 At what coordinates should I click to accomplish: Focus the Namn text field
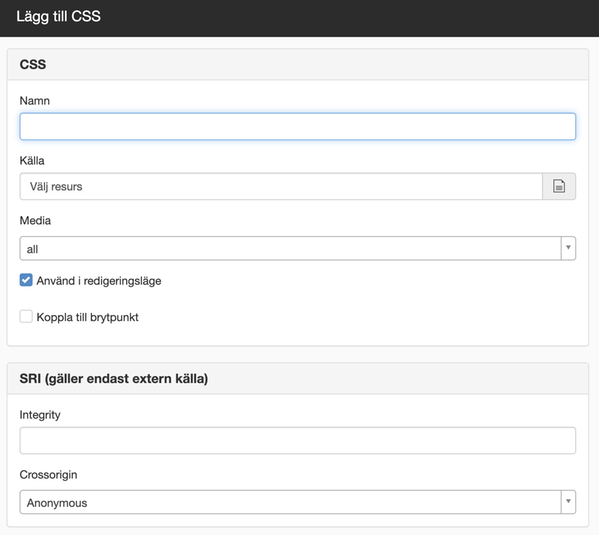[298, 126]
